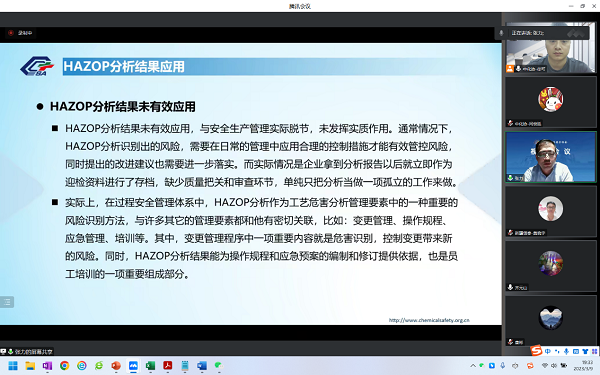Click muted mic icon on rabbit avatar tile
The width and height of the screenshot is (600, 375).
(510, 123)
